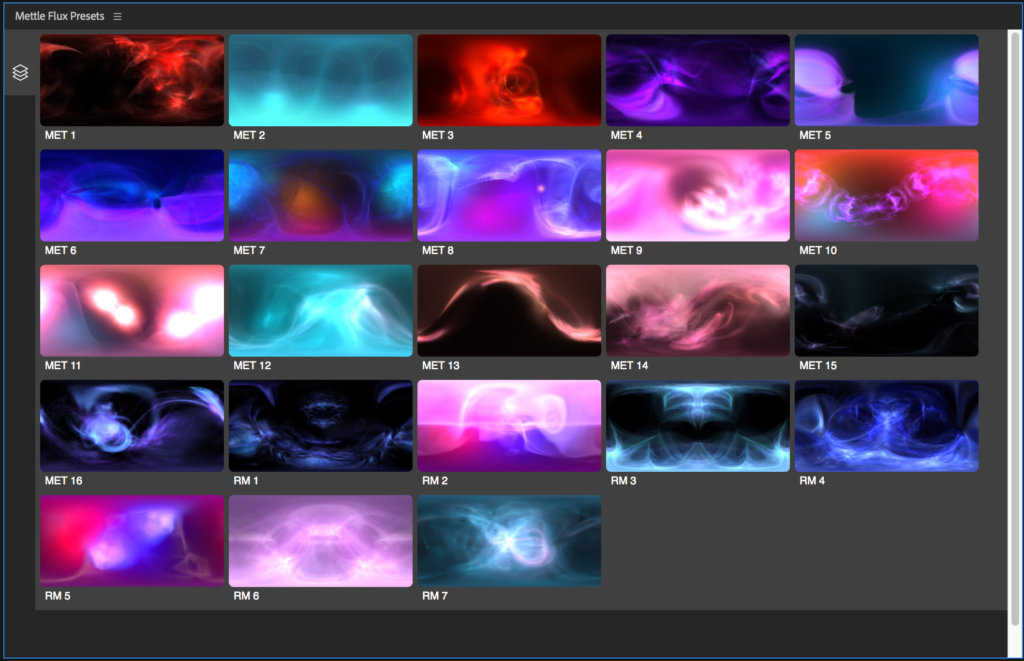Image resolution: width=1024 pixels, height=661 pixels.
Task: Apply the MET 13 arc preset
Action: (x=509, y=310)
